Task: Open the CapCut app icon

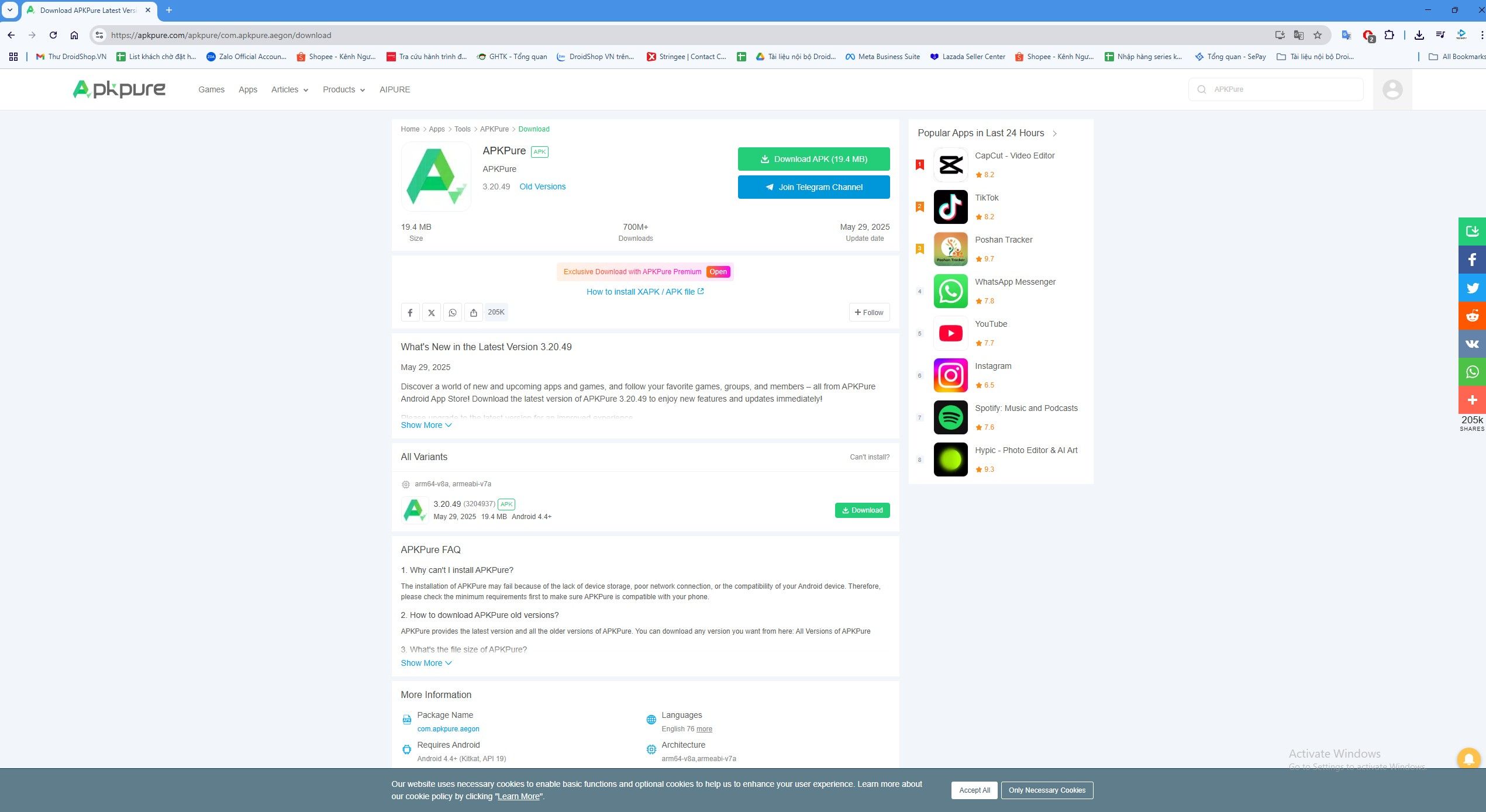Action: [x=950, y=165]
